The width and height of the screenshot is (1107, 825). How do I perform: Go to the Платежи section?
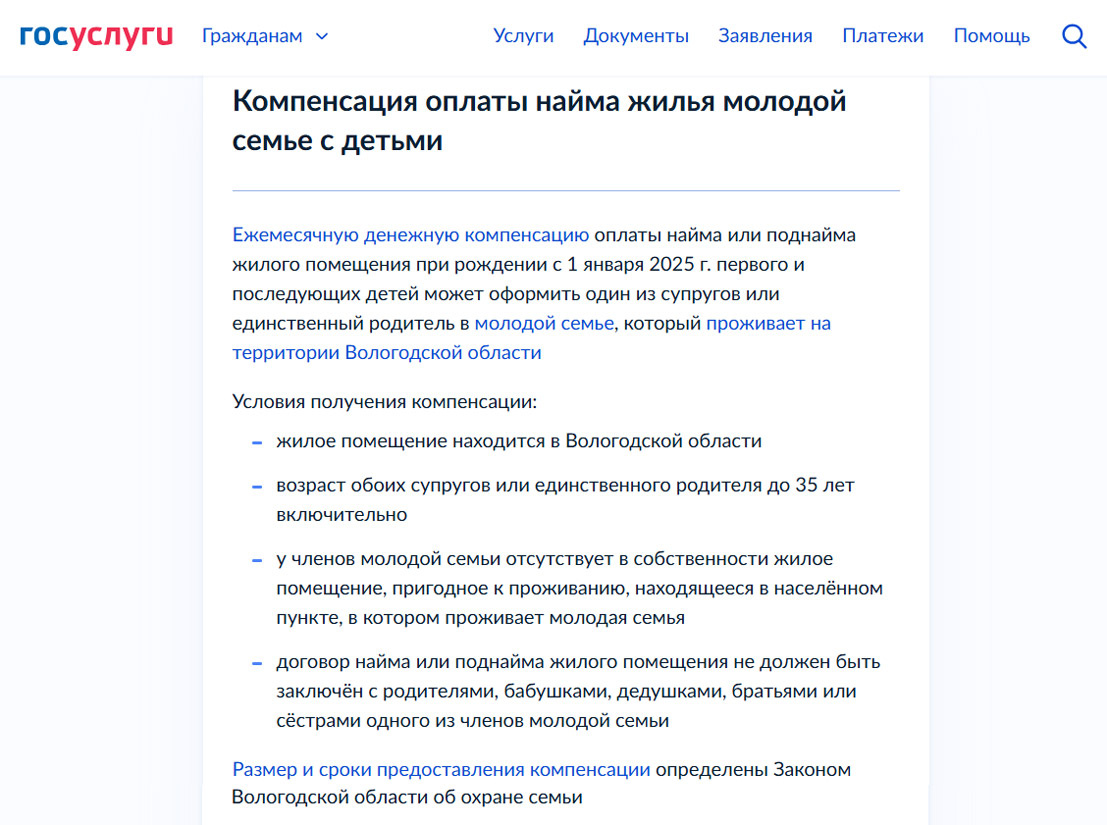pos(883,35)
